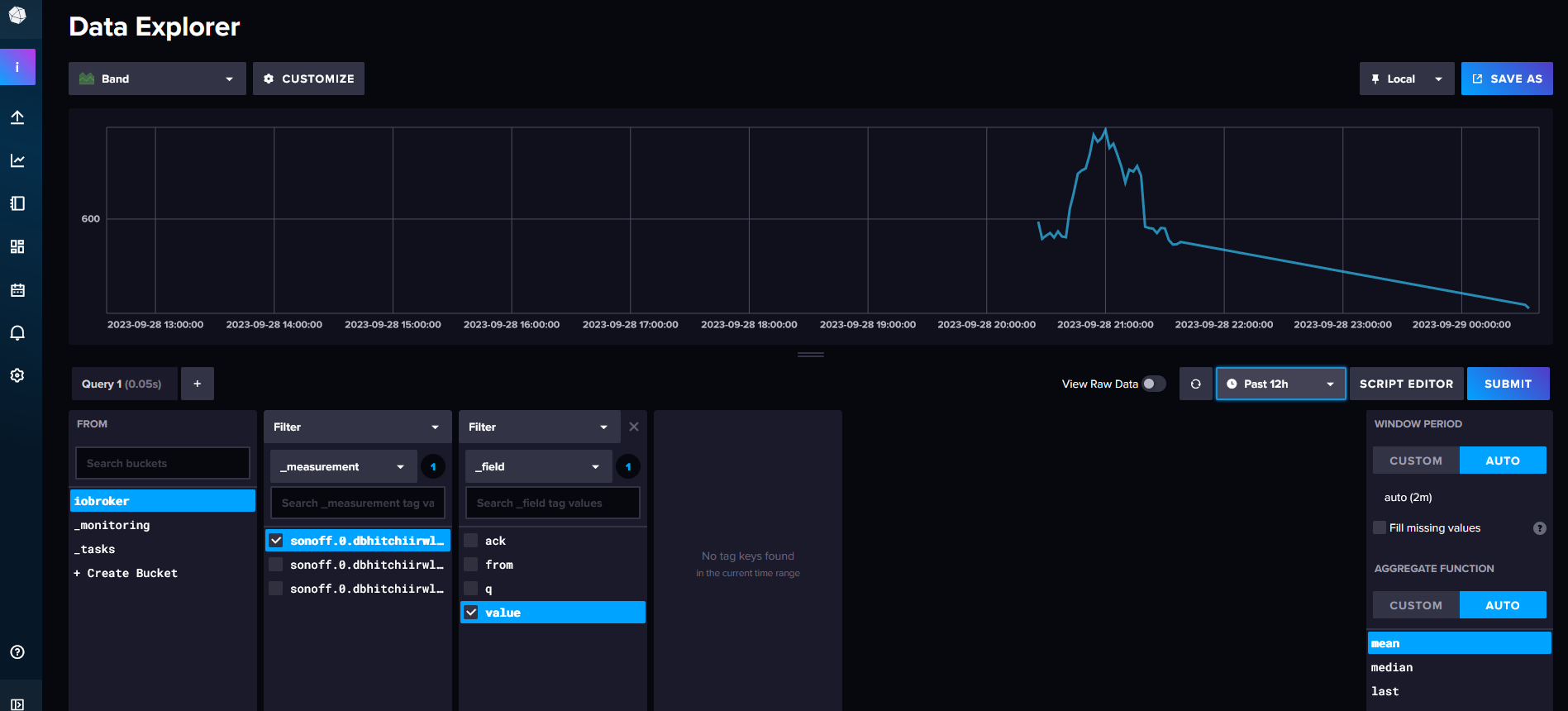Click the graph resize handle divider
Screen dimensions: 1568x711
click(x=811, y=355)
